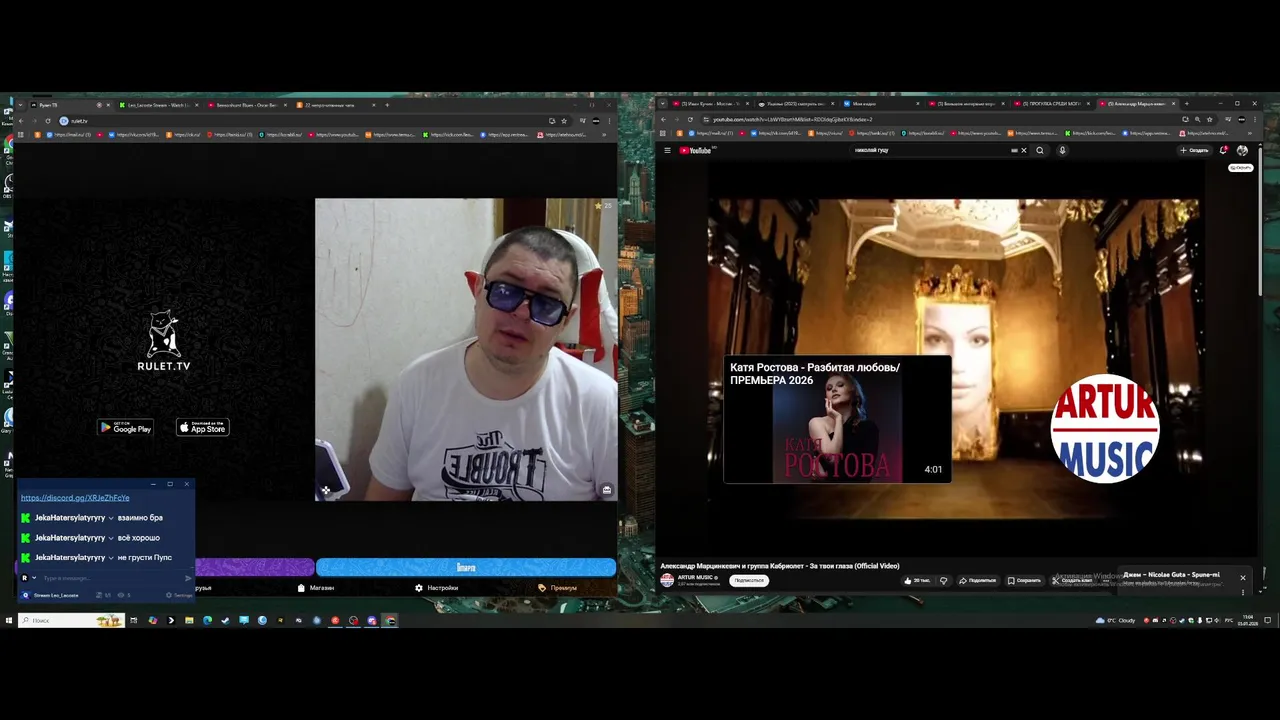Open ARTUR MUSIC channel name
The height and width of the screenshot is (720, 1280).
(x=697, y=577)
